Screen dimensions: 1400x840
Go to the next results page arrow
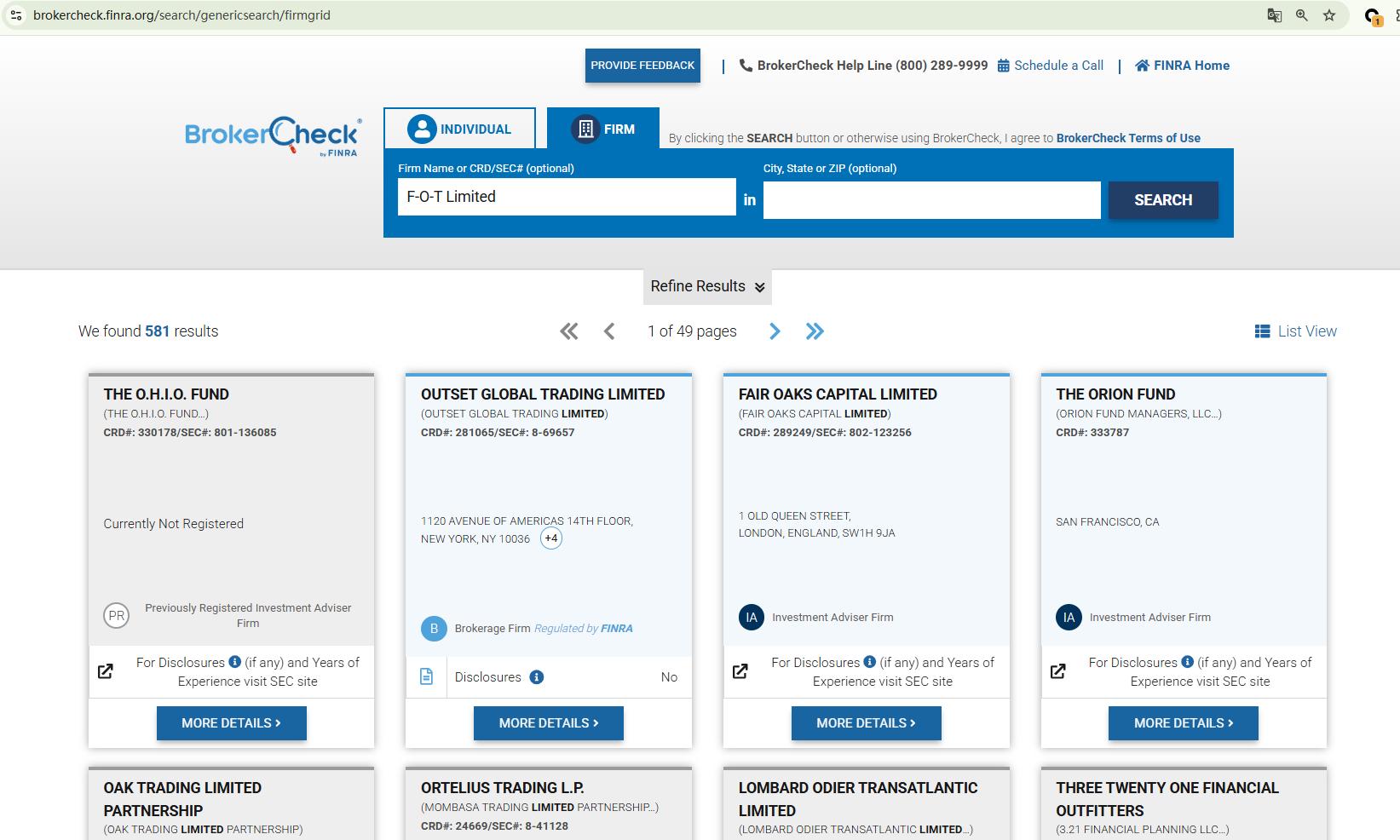(x=775, y=331)
